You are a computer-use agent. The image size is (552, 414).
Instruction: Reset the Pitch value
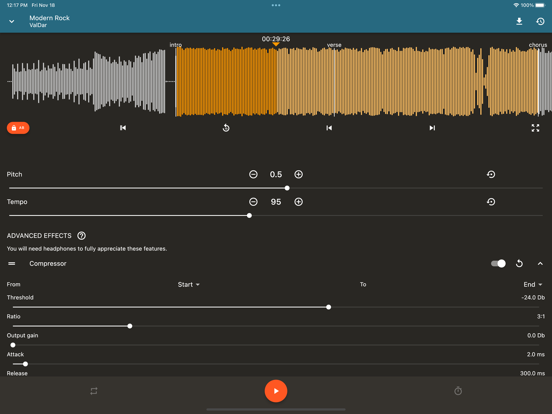click(x=491, y=174)
